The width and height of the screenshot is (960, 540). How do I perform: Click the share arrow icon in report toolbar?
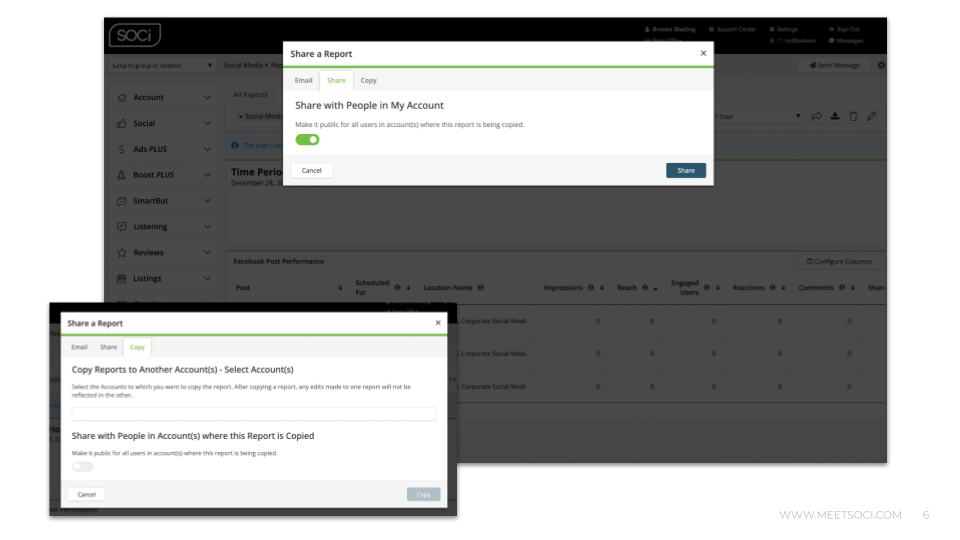click(817, 117)
